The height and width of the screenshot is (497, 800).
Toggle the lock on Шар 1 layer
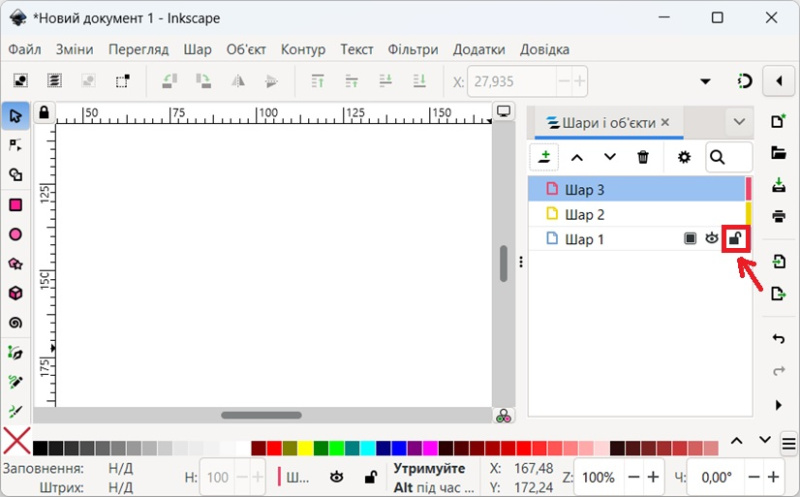coord(736,239)
